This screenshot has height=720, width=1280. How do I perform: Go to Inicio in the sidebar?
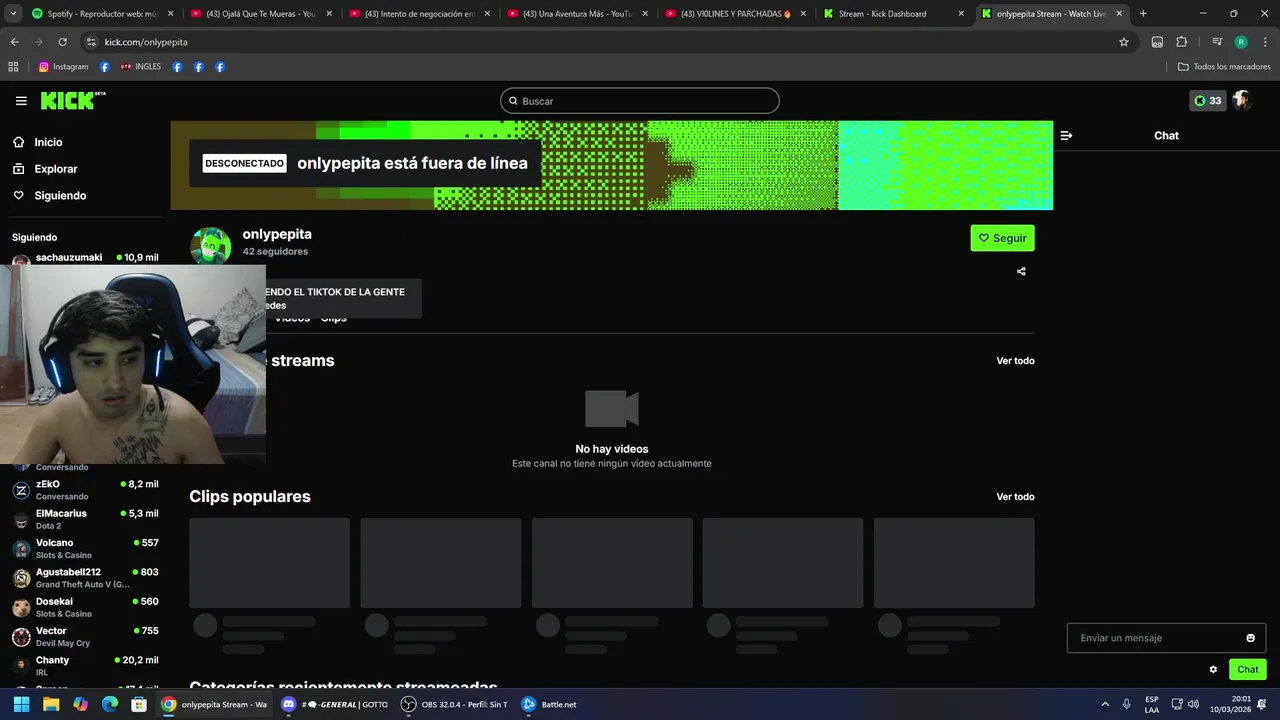48,142
